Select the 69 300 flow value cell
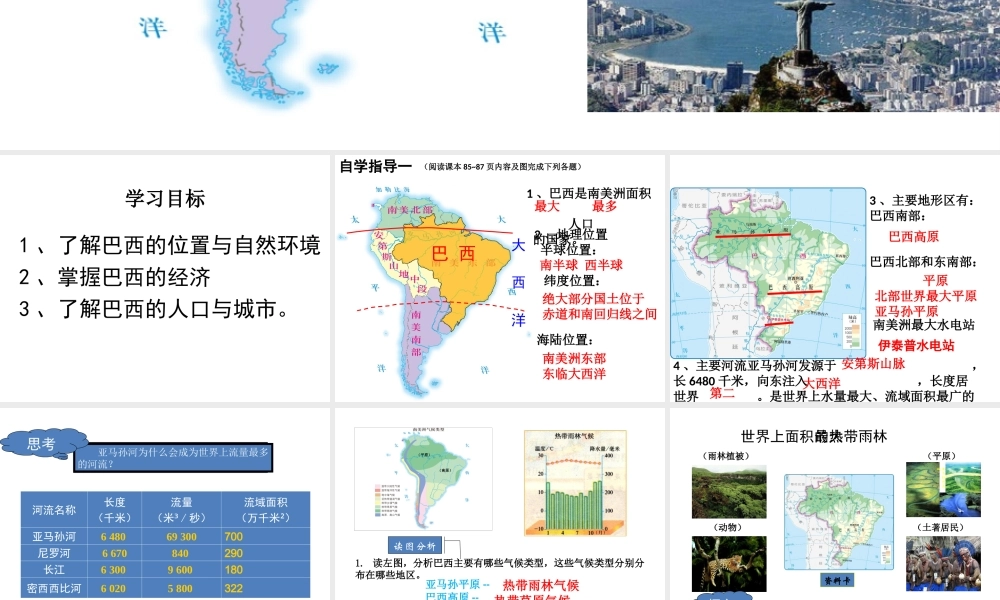Image resolution: width=1000 pixels, height=600 pixels. 181,536
